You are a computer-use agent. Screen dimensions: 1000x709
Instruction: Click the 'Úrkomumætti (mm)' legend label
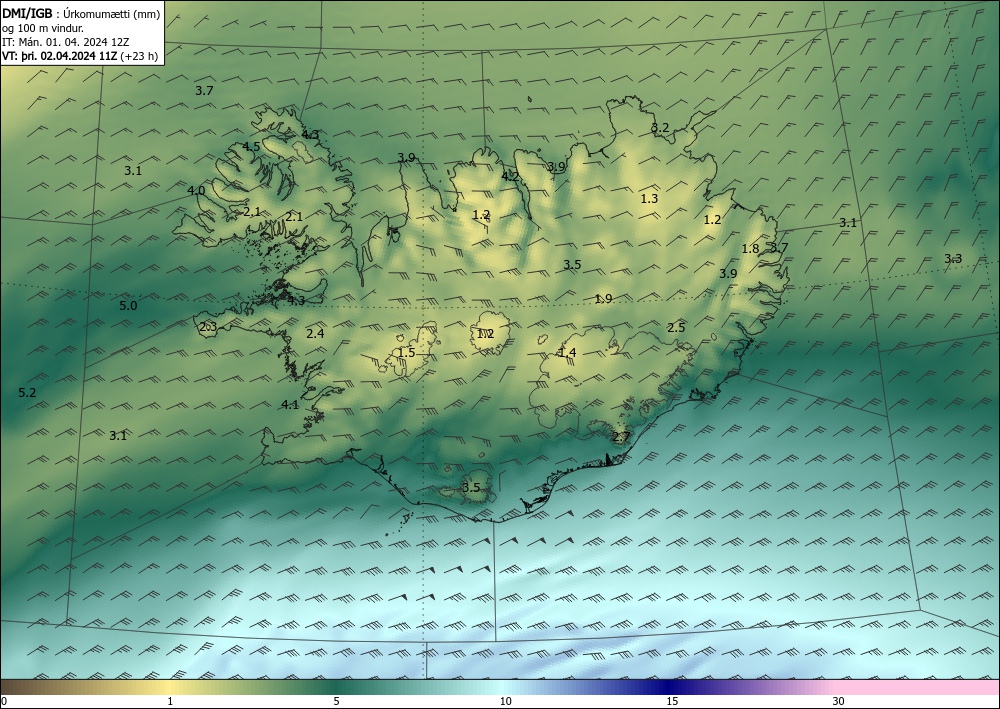(x=112, y=13)
